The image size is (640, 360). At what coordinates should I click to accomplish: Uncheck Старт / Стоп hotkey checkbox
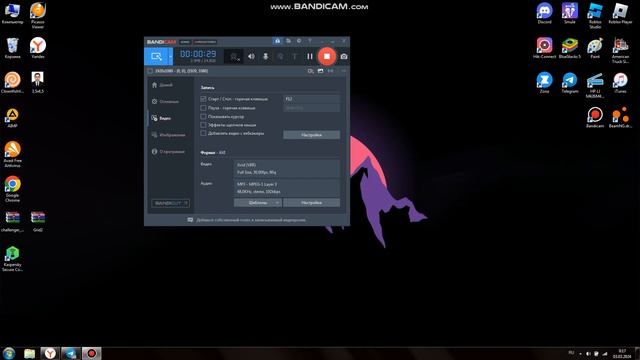pos(203,99)
